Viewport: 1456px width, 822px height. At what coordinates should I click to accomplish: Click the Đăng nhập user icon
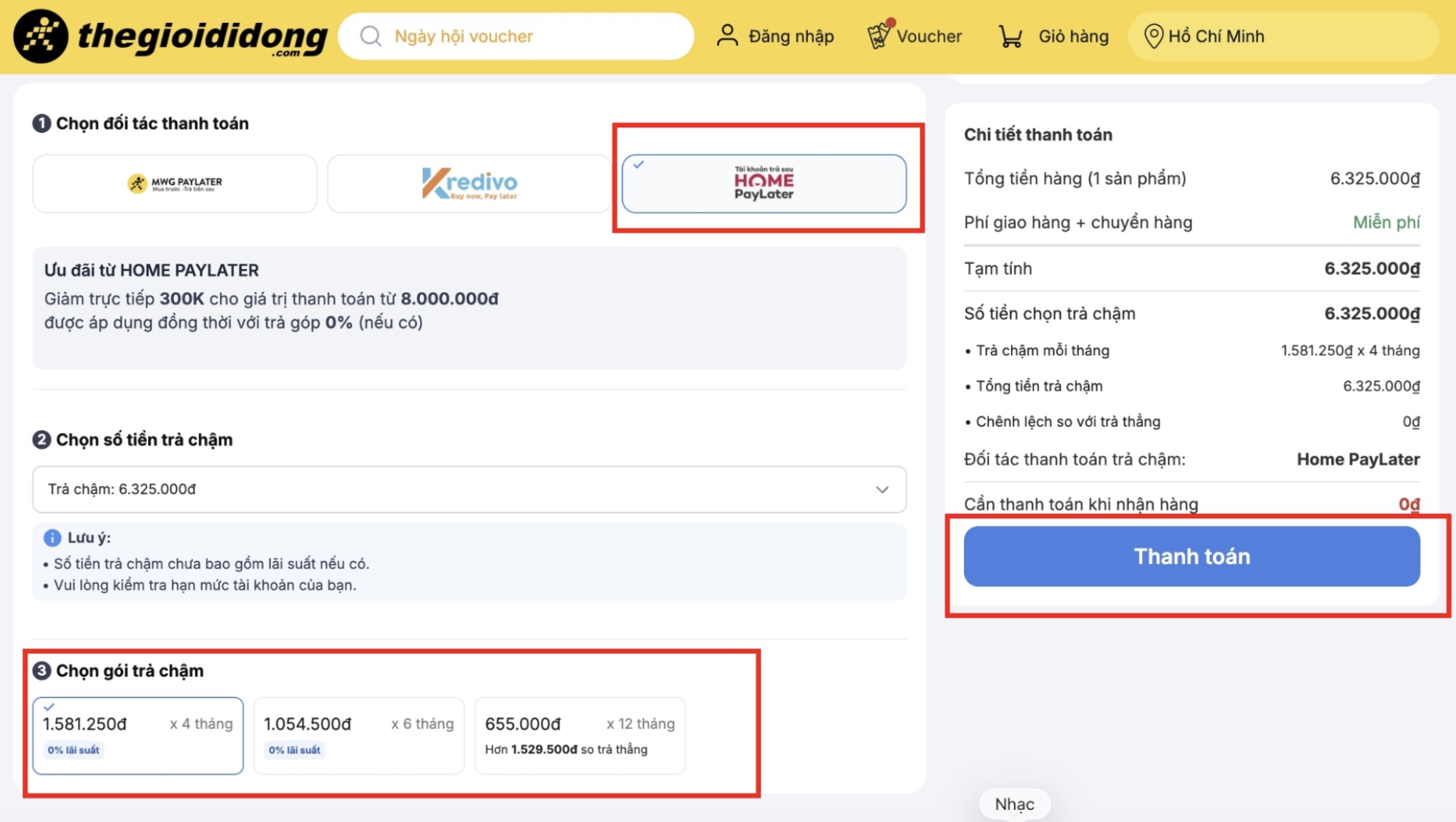[727, 36]
